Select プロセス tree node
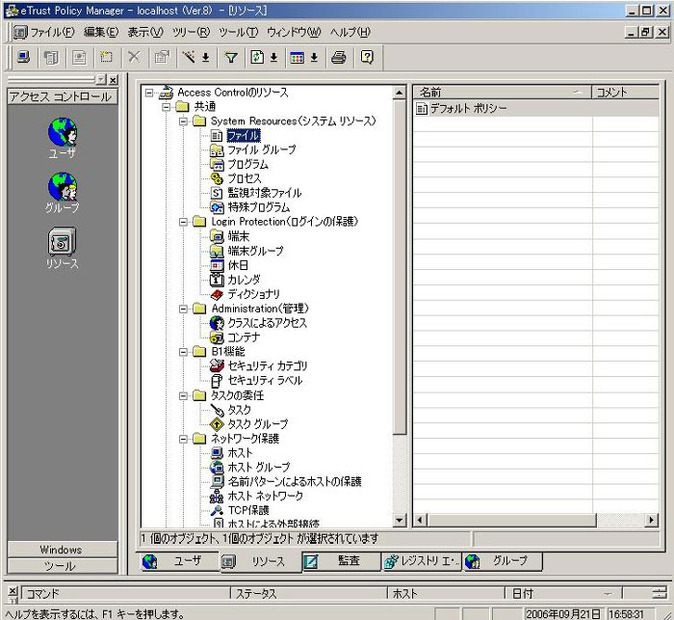 click(x=244, y=178)
